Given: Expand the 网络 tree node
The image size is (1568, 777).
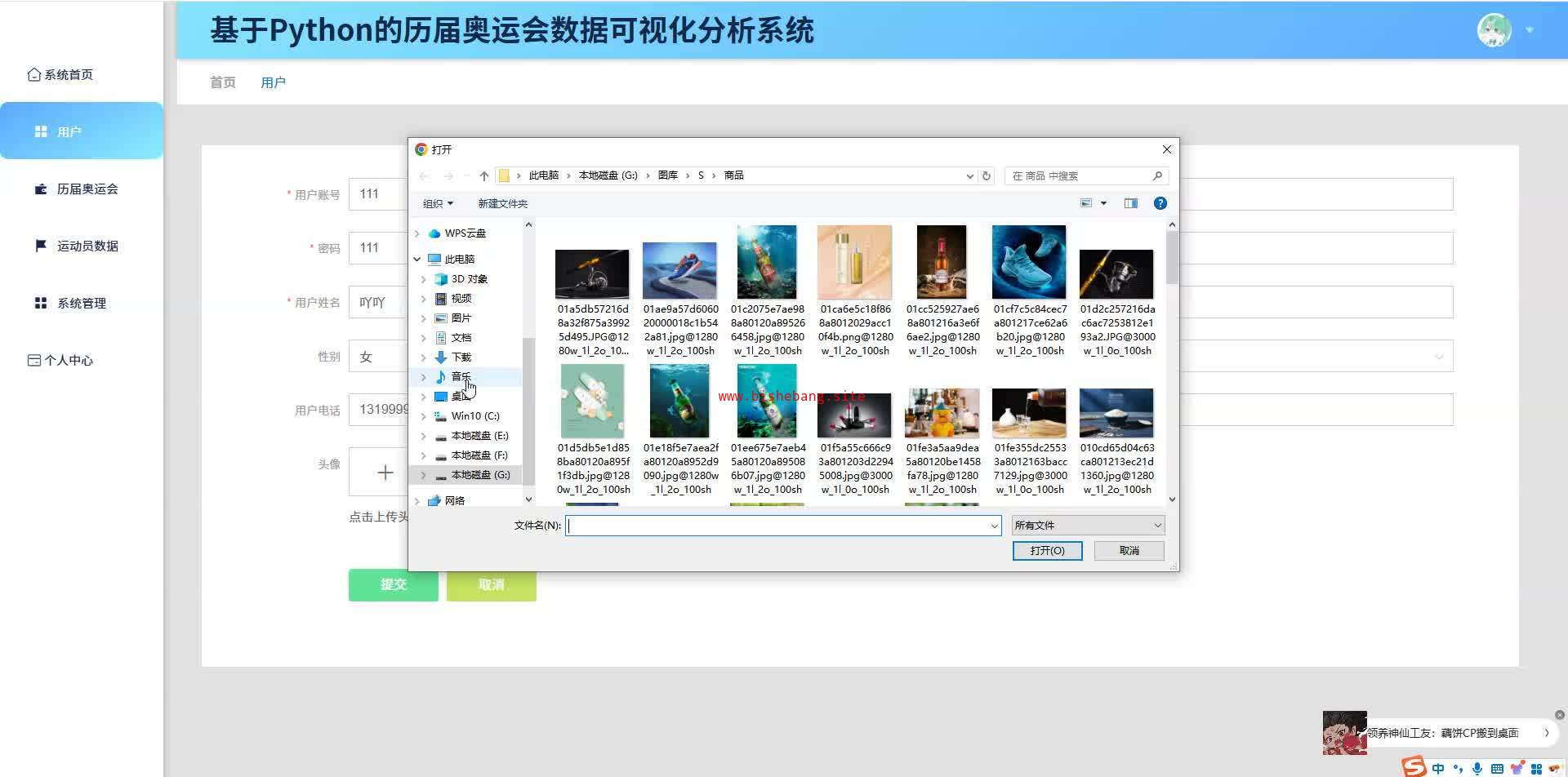Looking at the screenshot, I should 417,501.
